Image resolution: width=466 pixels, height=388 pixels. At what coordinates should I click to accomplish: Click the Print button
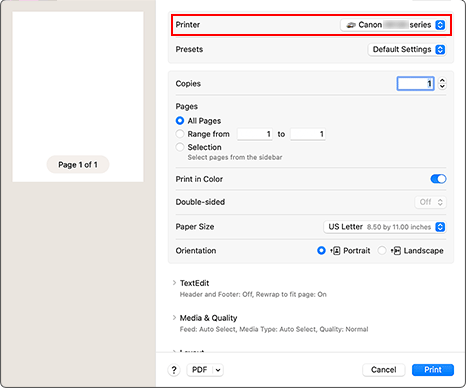(433, 370)
